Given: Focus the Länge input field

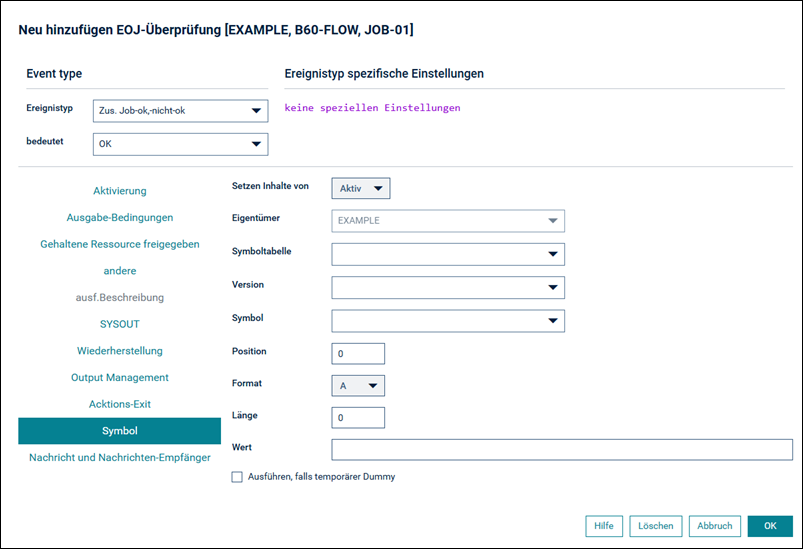Looking at the screenshot, I should (358, 418).
